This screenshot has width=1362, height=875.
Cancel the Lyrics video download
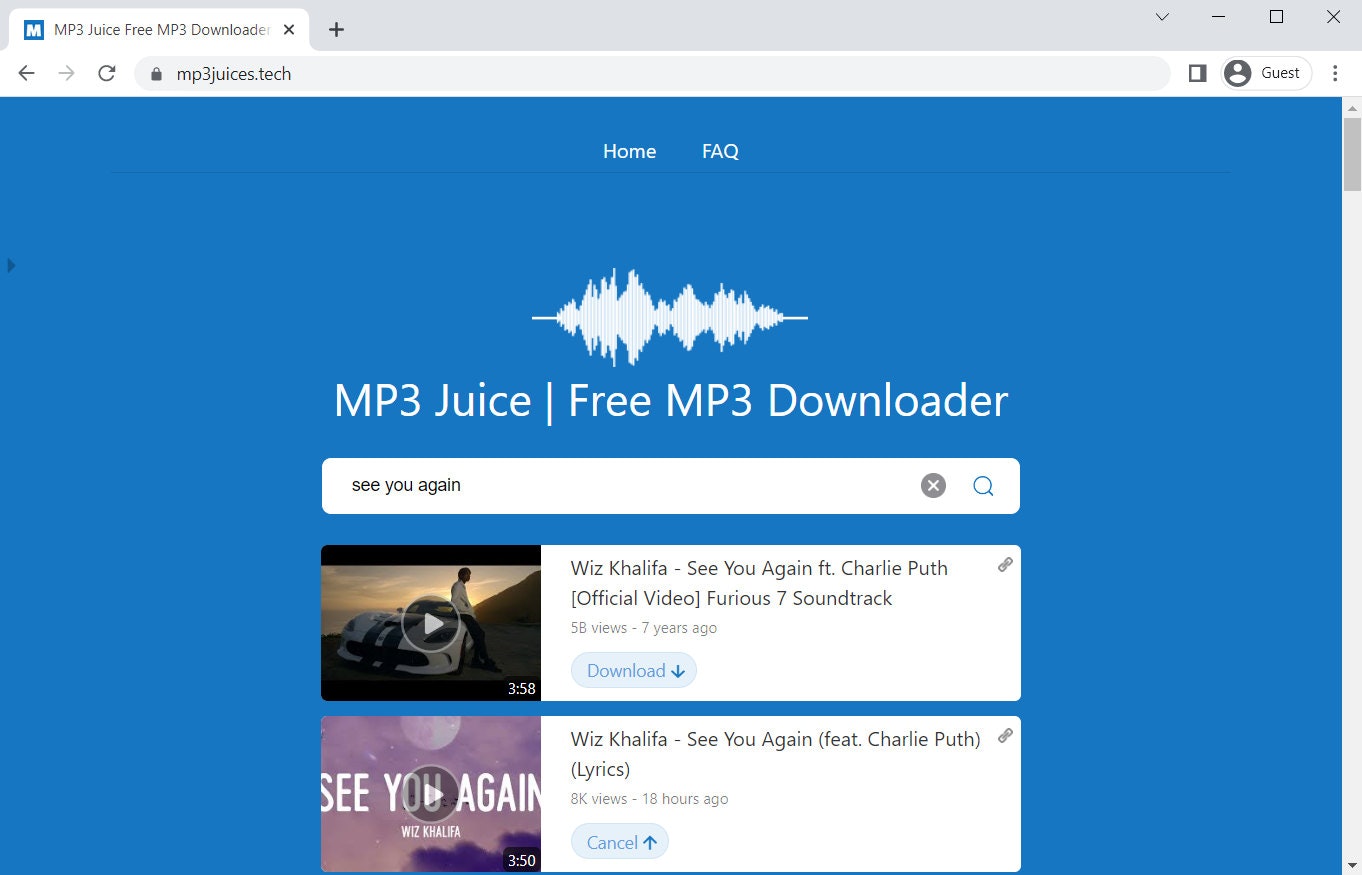(x=619, y=841)
